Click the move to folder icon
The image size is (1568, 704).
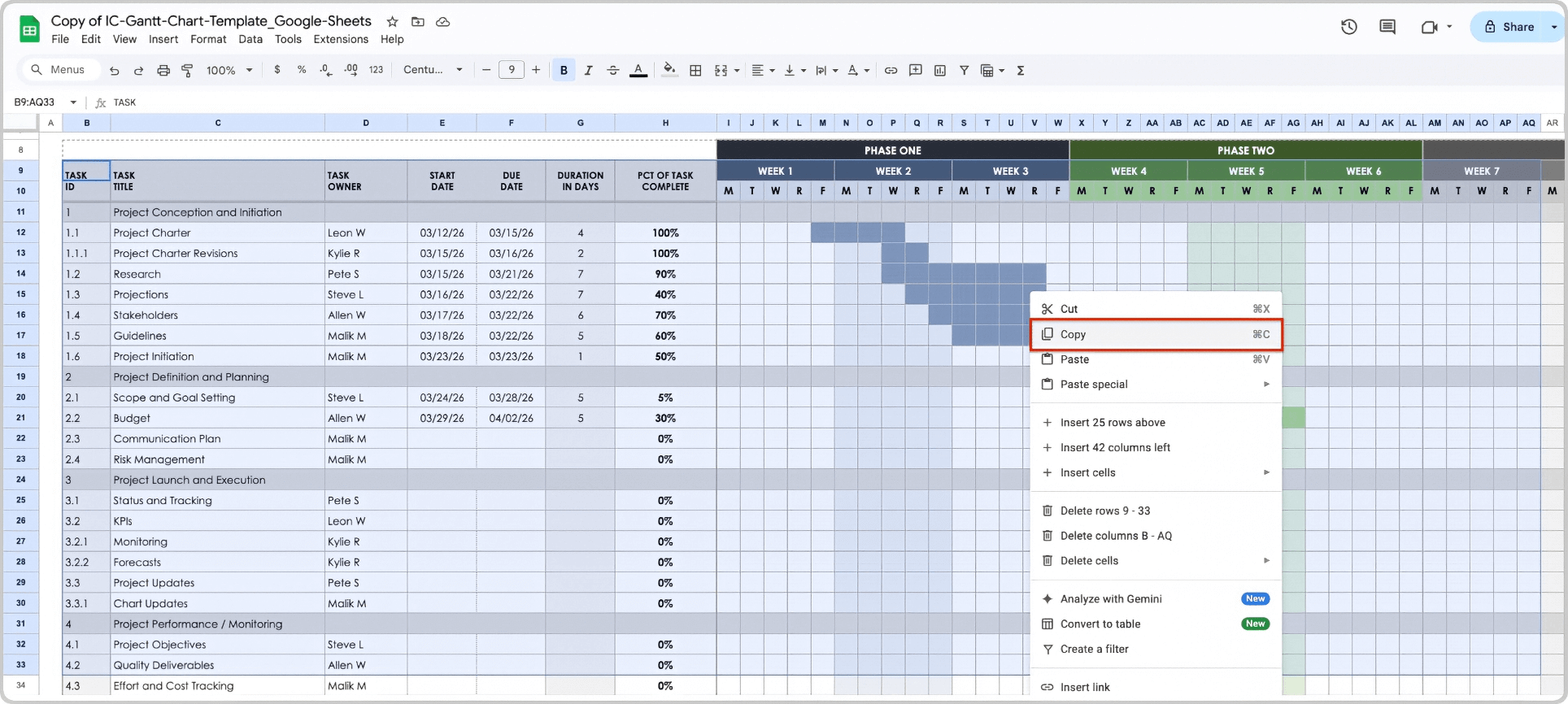tap(418, 22)
